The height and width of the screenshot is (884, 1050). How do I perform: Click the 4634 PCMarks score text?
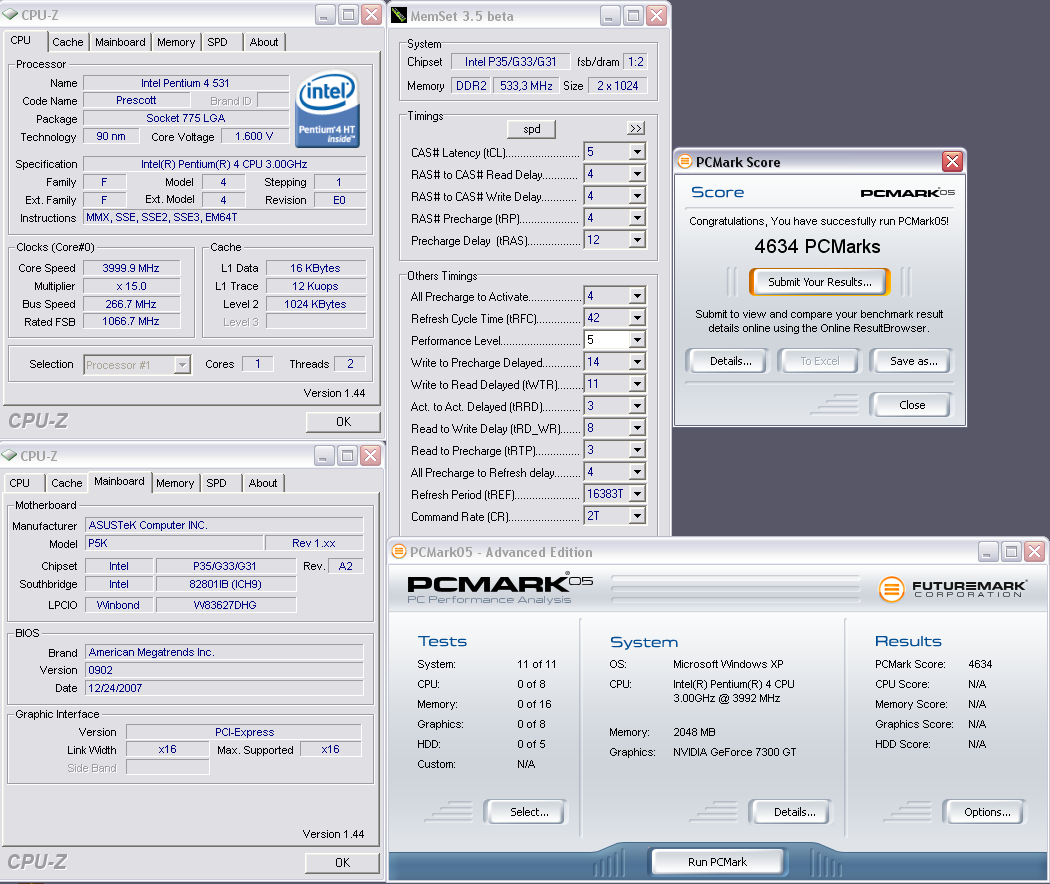coord(818,246)
